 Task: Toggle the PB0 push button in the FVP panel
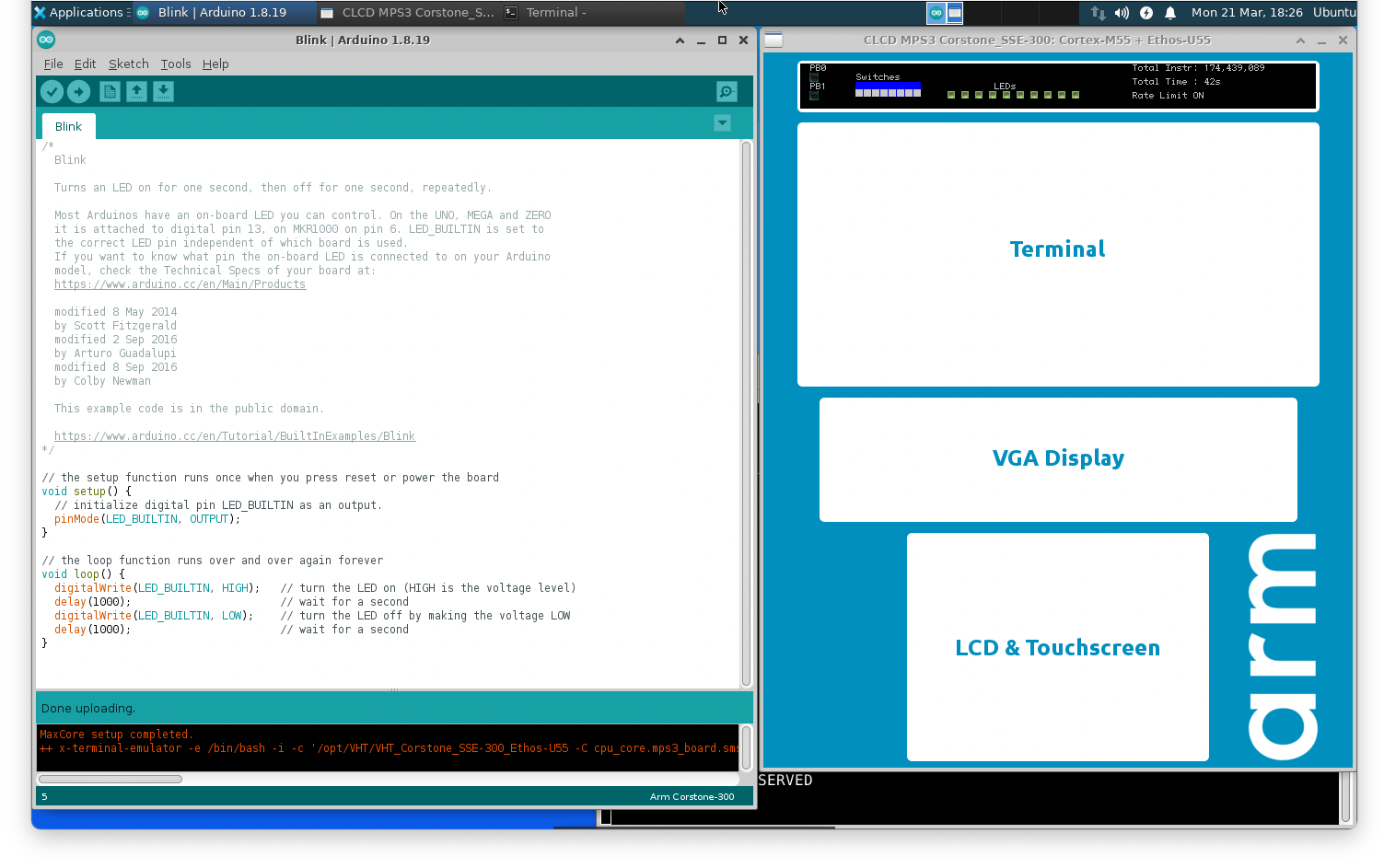pyautogui.click(x=814, y=77)
